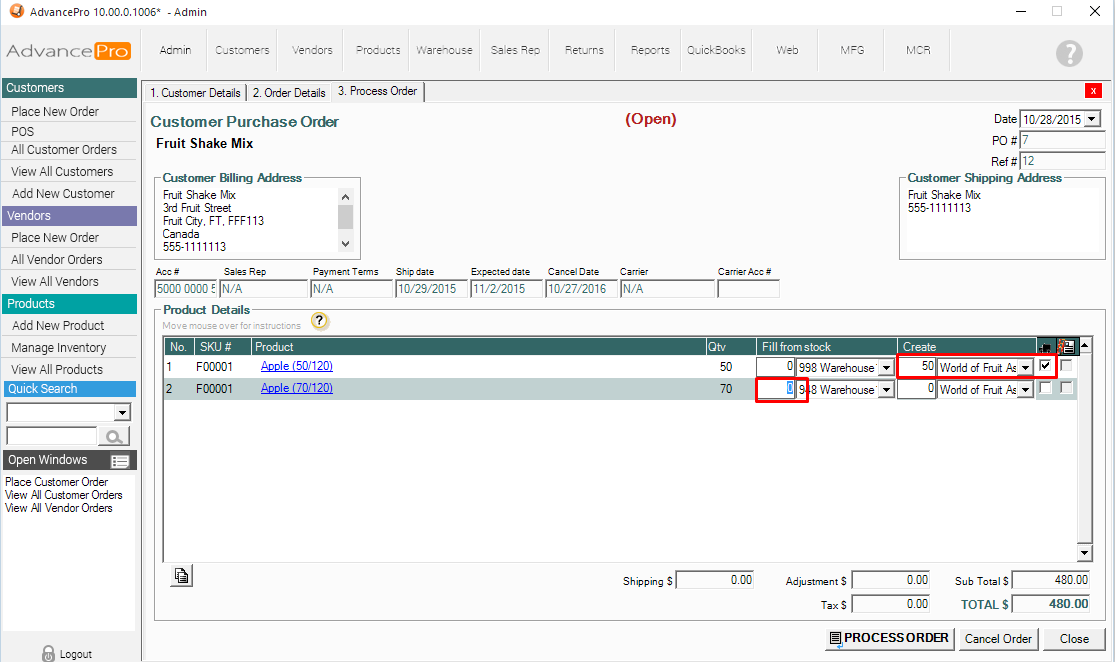The width and height of the screenshot is (1115, 662).
Task: Open the Warehouse menu in top bar
Action: coord(445,50)
